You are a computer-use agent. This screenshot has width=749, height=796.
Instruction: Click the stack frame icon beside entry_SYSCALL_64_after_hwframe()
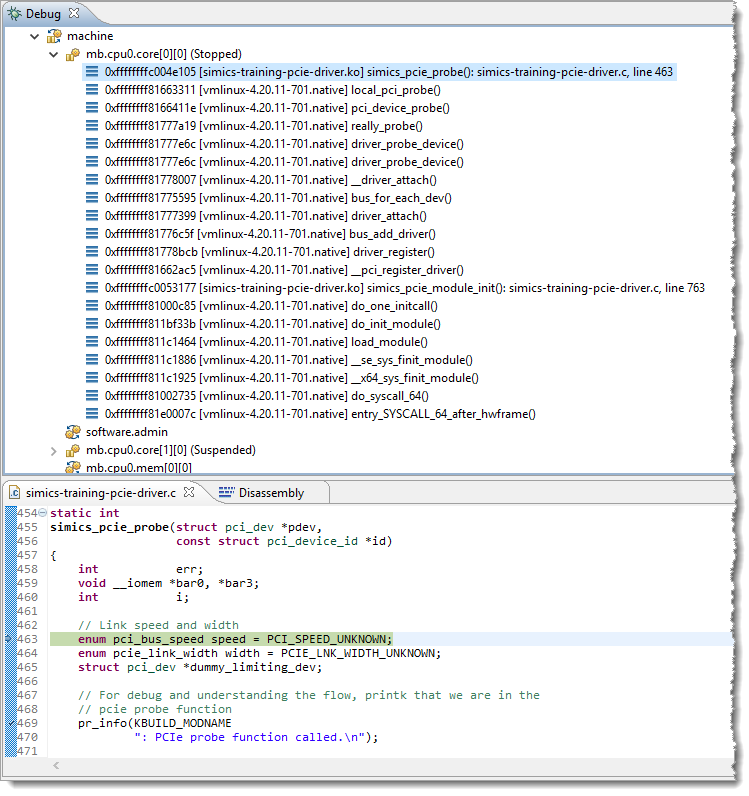(x=92, y=414)
